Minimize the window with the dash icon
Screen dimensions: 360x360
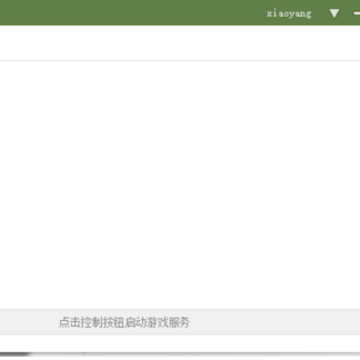(x=357, y=14)
